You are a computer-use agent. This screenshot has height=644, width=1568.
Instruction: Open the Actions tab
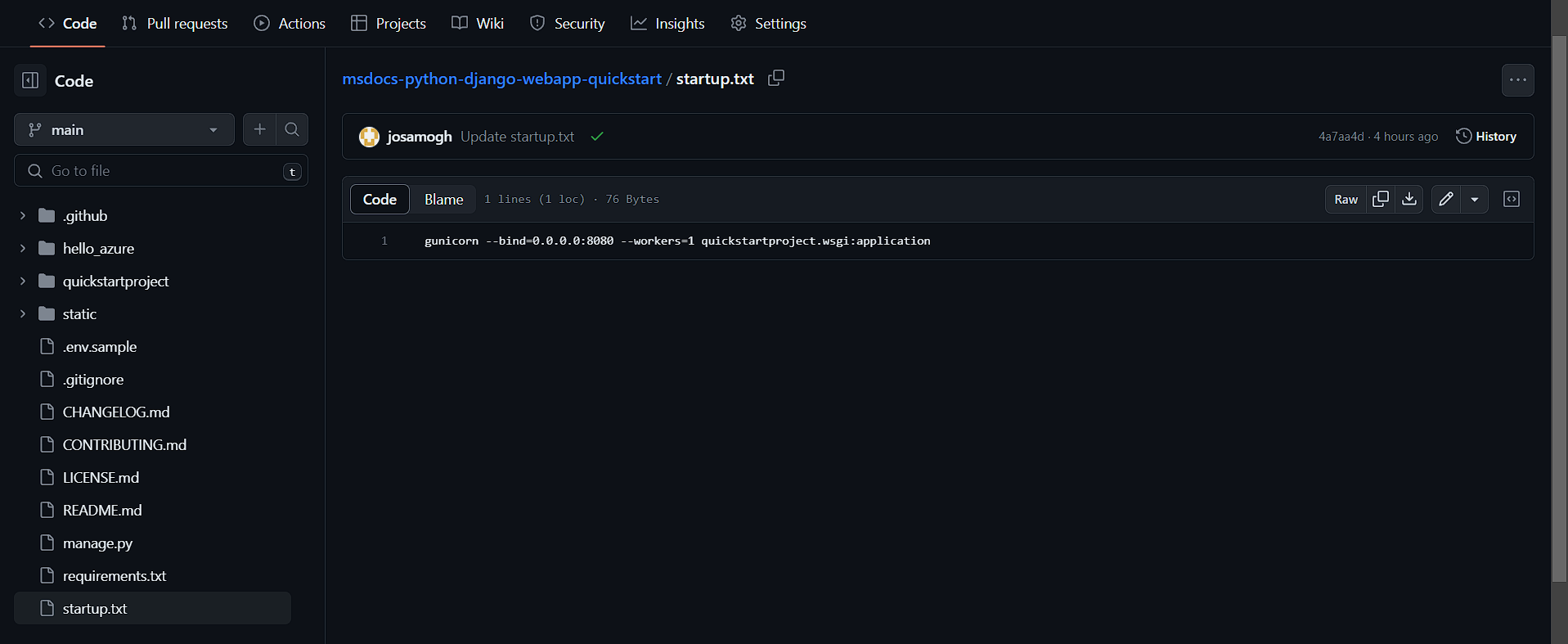point(290,24)
